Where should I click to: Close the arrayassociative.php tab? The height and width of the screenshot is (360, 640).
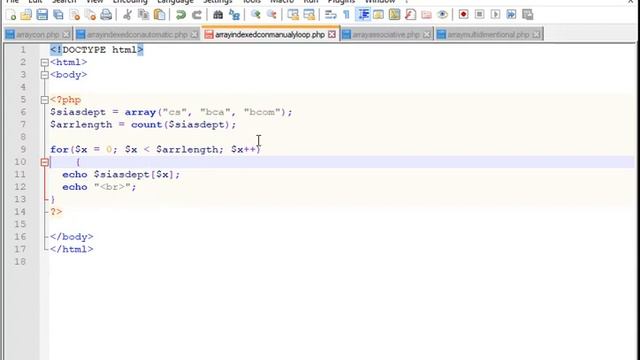pos(427,35)
